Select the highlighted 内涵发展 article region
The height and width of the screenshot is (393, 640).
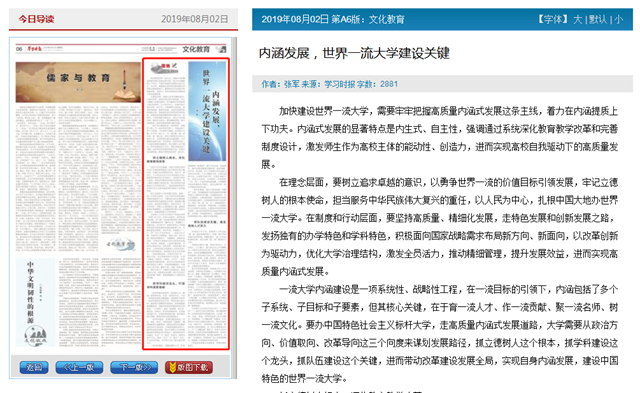coord(186,204)
